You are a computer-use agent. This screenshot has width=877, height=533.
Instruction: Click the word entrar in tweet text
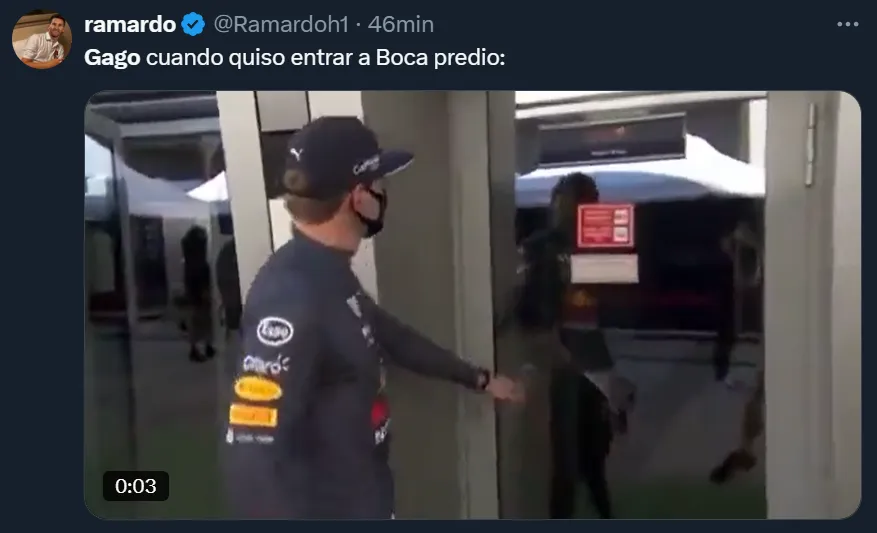[x=322, y=58]
